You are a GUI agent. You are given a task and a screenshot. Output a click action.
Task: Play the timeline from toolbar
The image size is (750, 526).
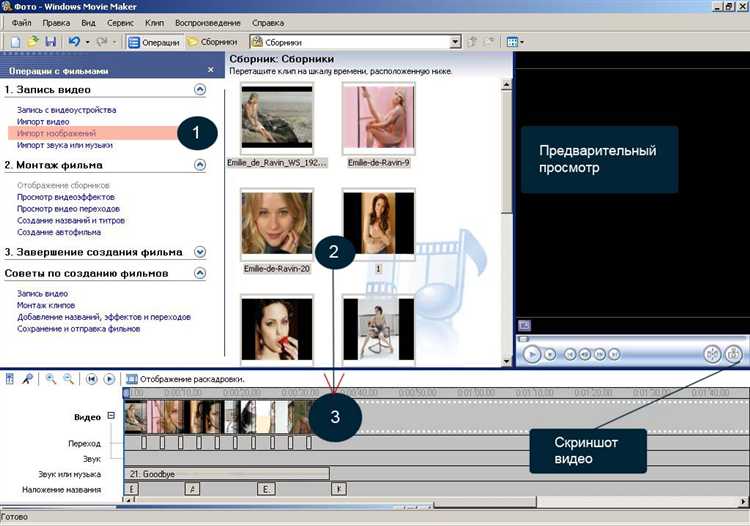(109, 379)
